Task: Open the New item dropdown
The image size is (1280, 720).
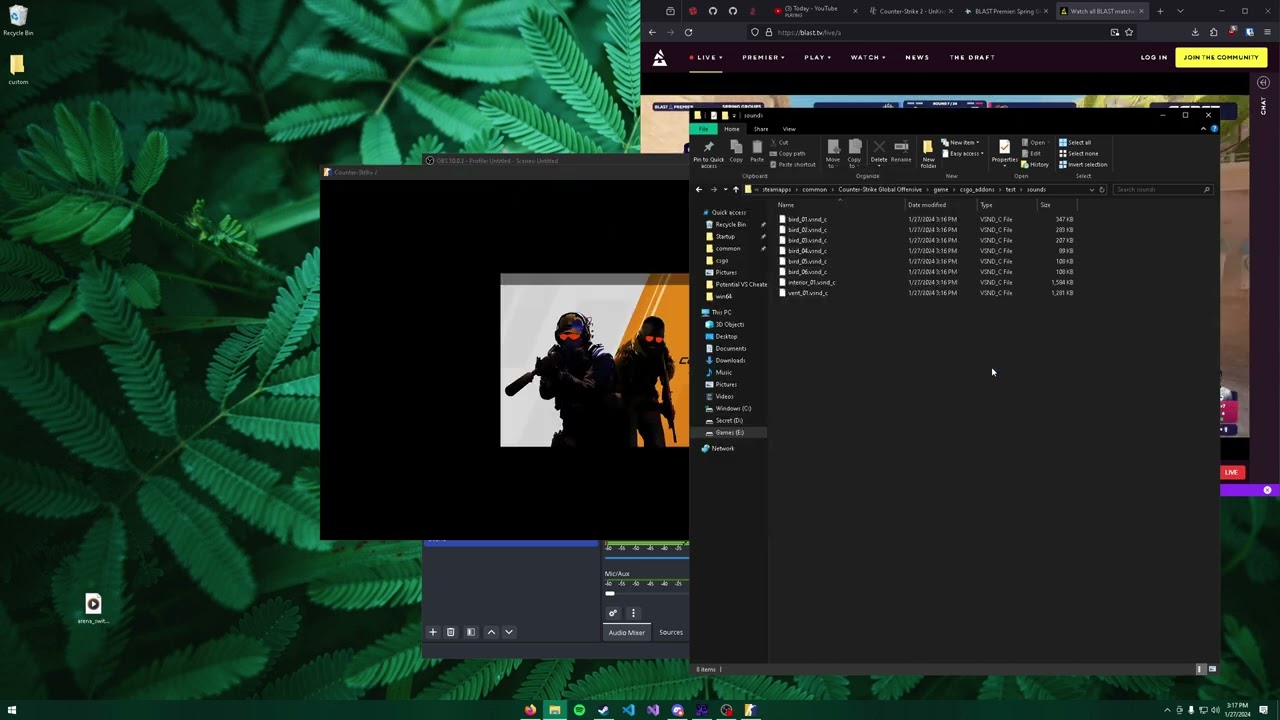Action: coord(962,143)
